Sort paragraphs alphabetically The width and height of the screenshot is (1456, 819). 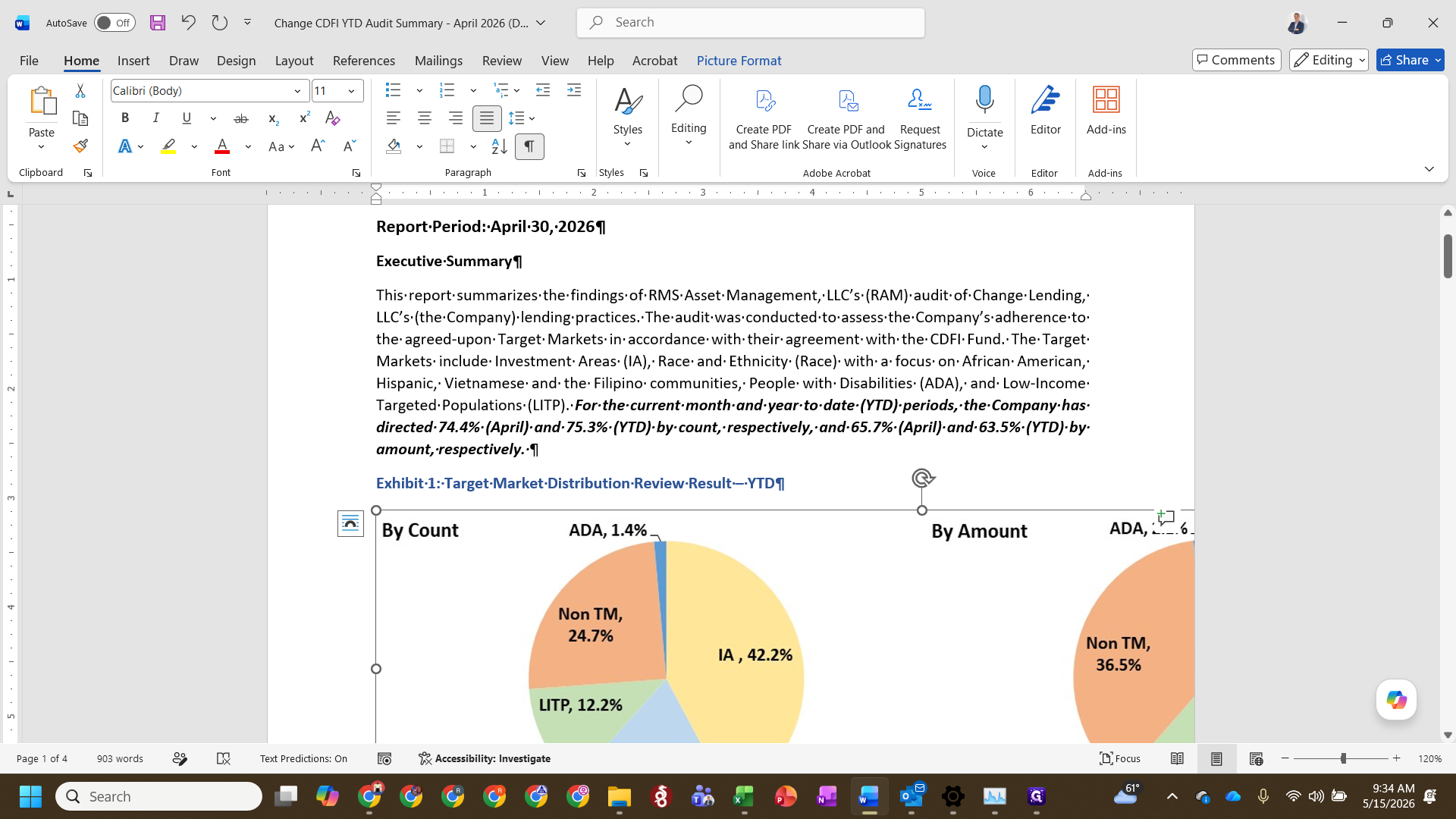click(499, 146)
